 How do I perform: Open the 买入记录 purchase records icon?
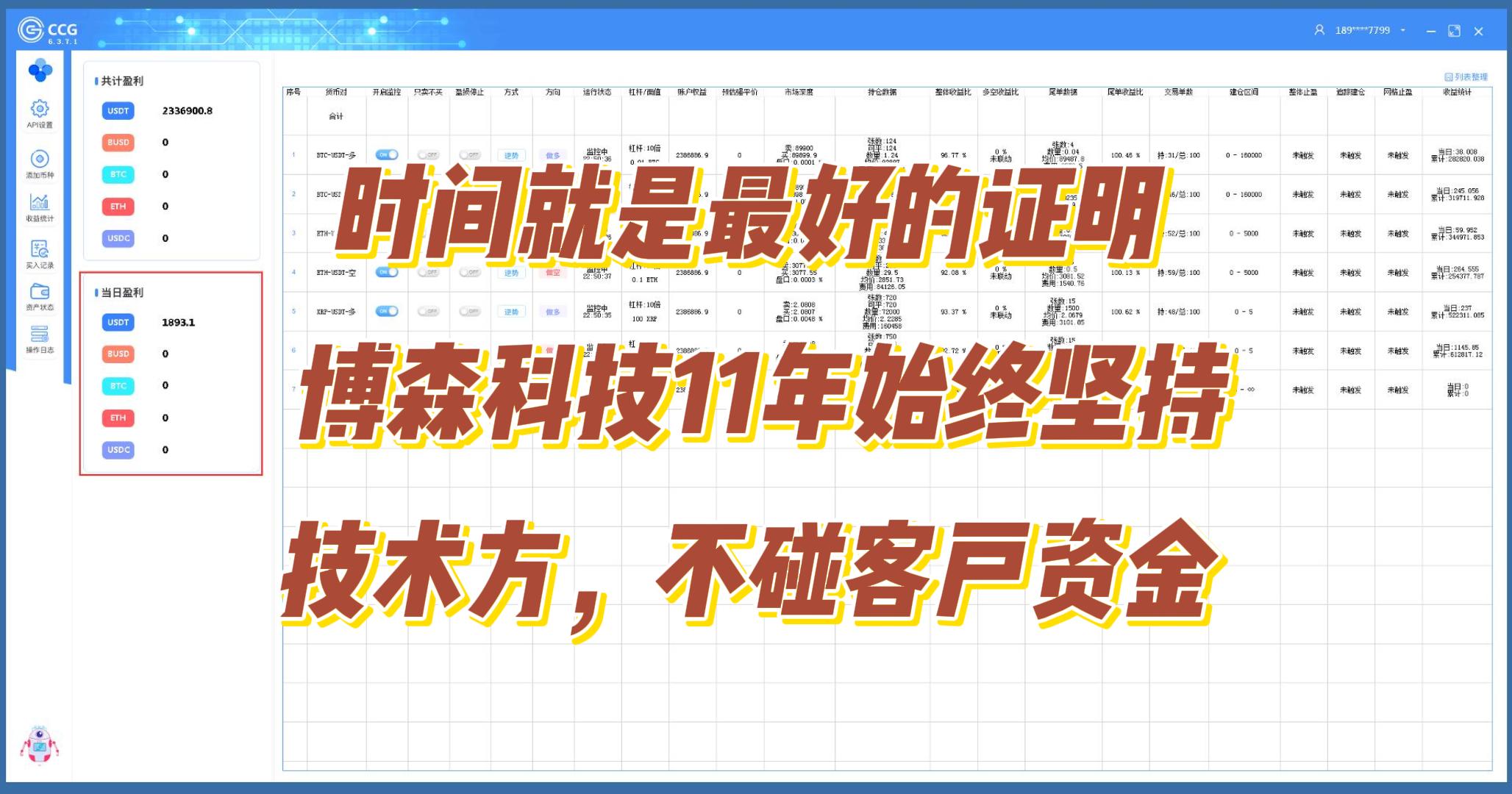pos(40,249)
